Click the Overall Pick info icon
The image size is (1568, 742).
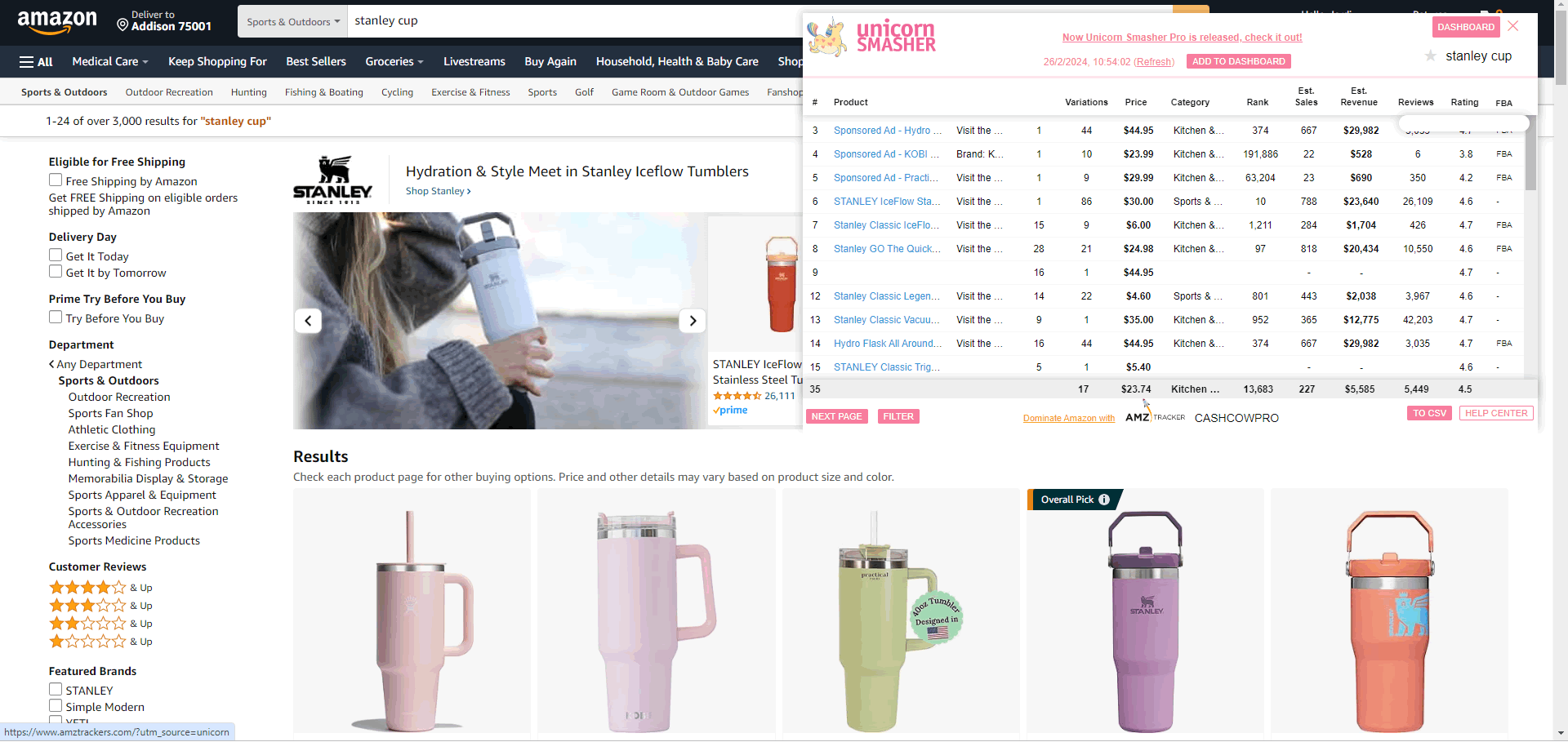[x=1104, y=500]
